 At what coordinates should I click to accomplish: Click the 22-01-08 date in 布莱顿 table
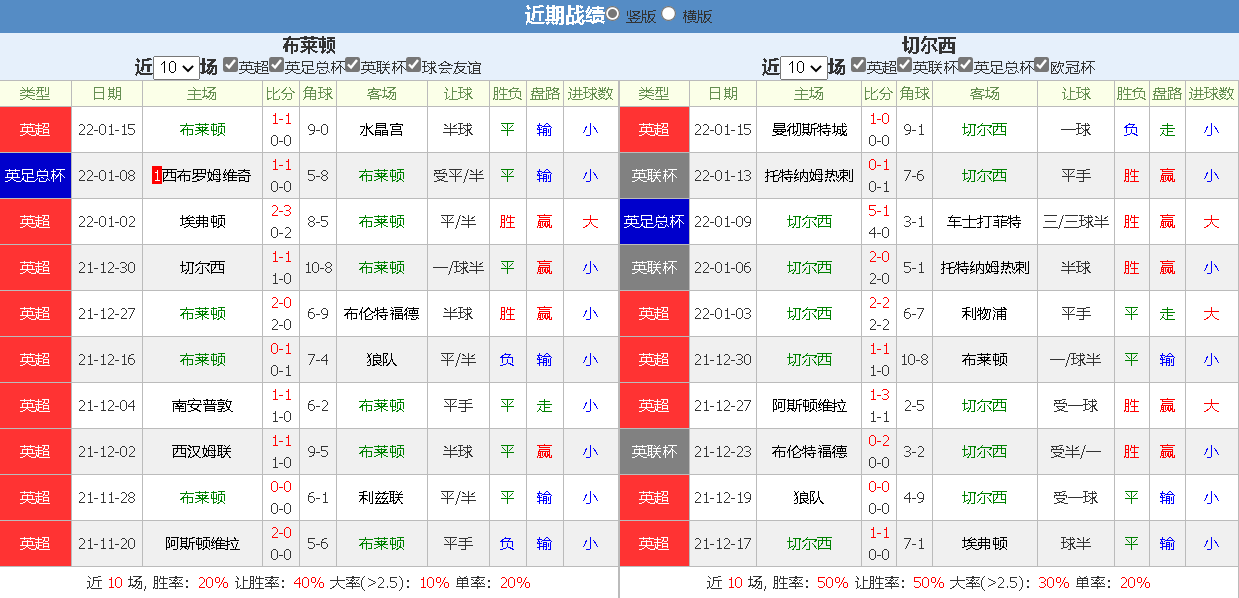pyautogui.click(x=107, y=175)
